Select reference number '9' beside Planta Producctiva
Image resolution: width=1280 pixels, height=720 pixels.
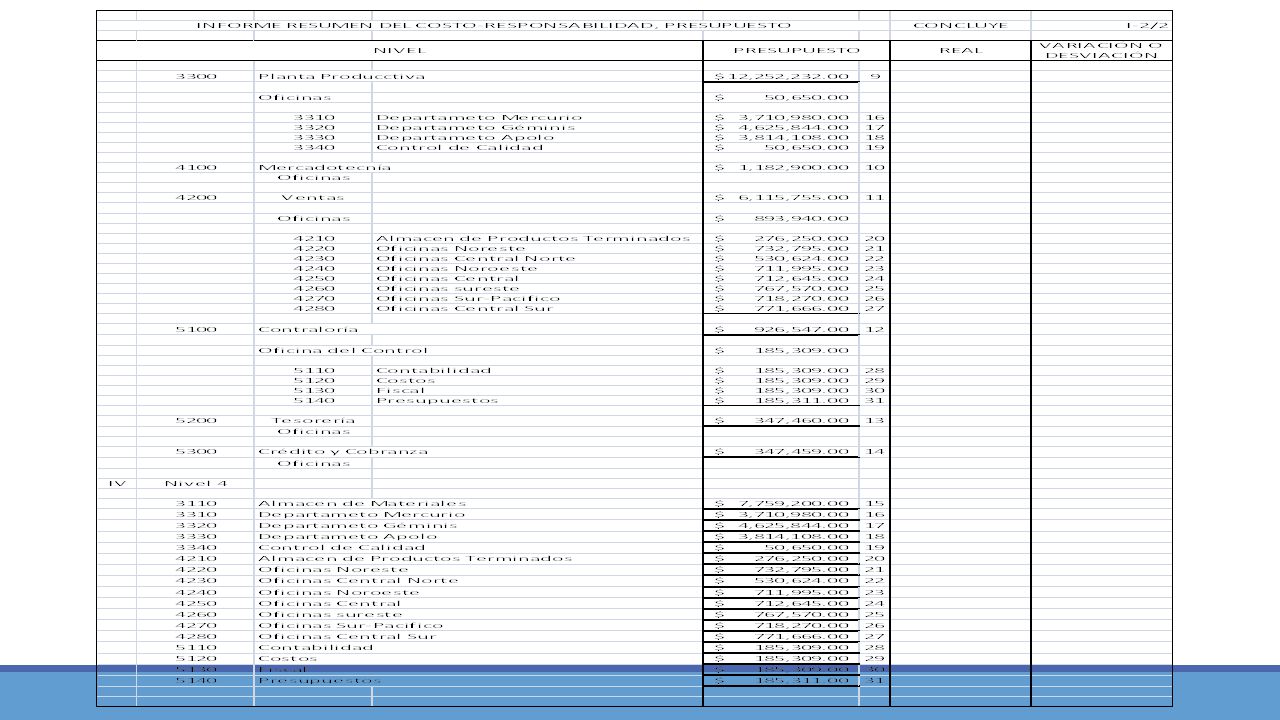coord(875,76)
